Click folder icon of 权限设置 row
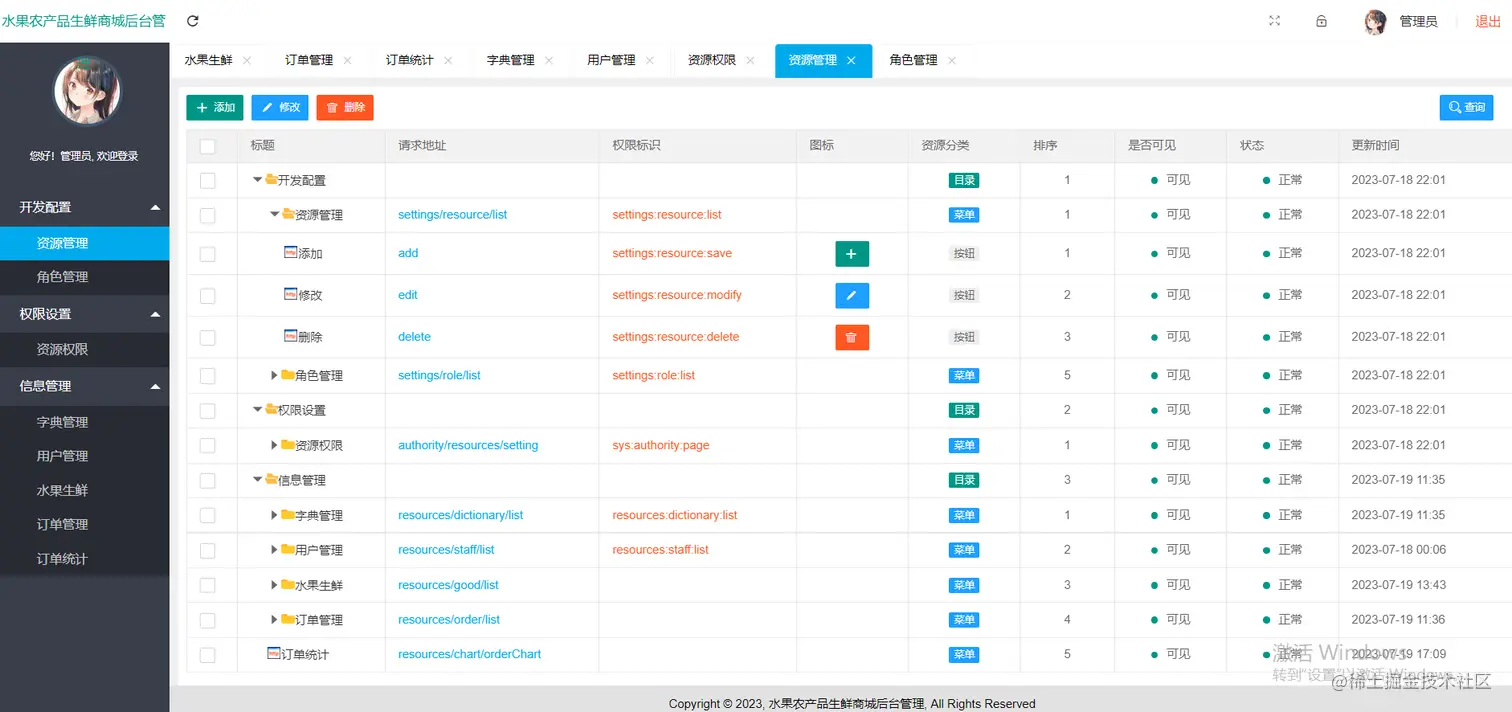 (x=271, y=409)
